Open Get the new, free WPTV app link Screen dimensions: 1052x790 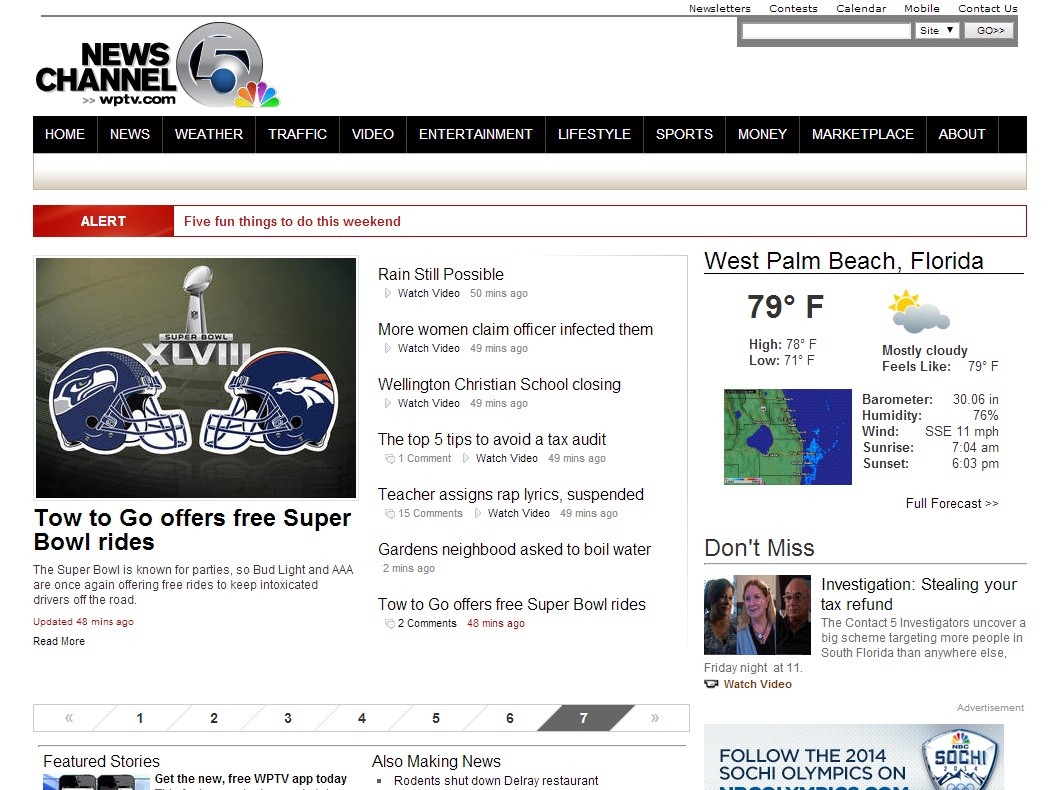[251, 779]
